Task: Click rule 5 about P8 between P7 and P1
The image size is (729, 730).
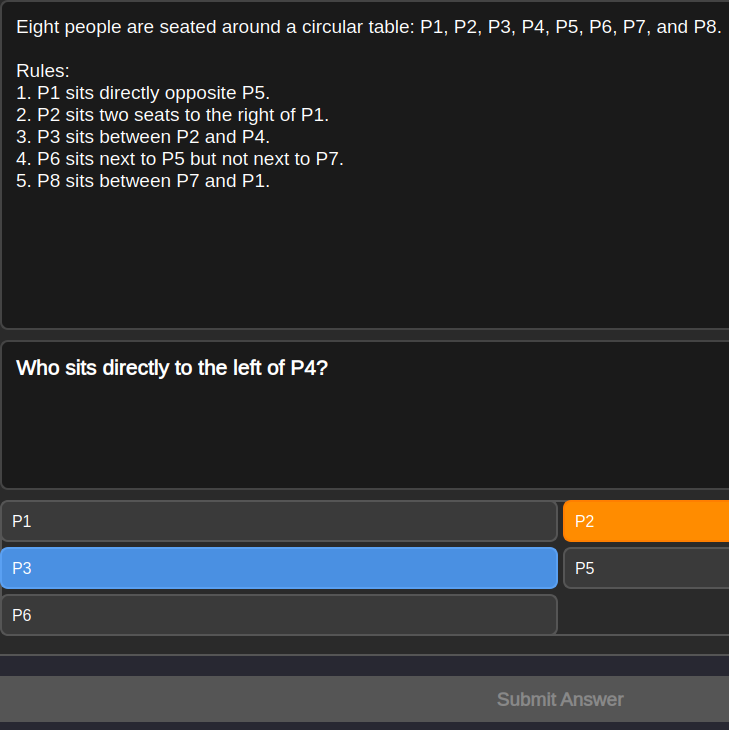Action: pyautogui.click(x=143, y=181)
